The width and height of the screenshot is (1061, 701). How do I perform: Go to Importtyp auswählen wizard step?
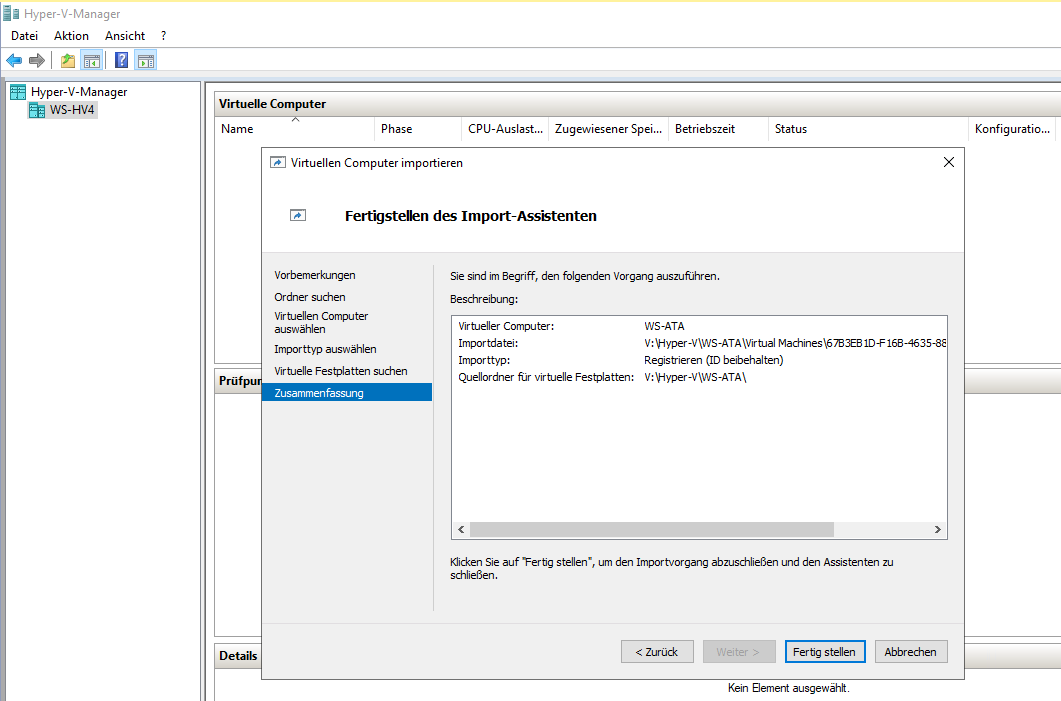pos(325,349)
